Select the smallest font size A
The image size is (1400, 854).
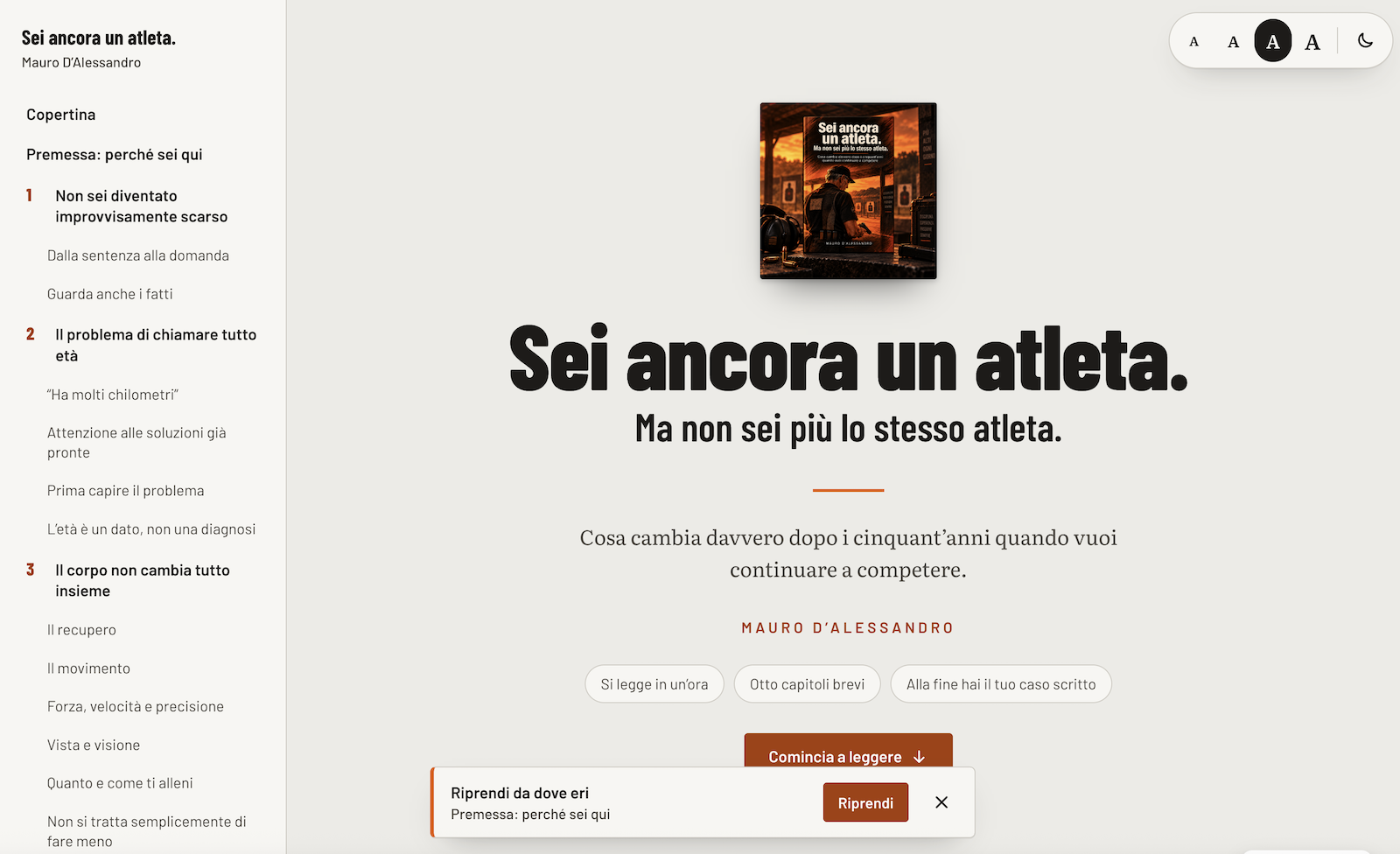1193,41
